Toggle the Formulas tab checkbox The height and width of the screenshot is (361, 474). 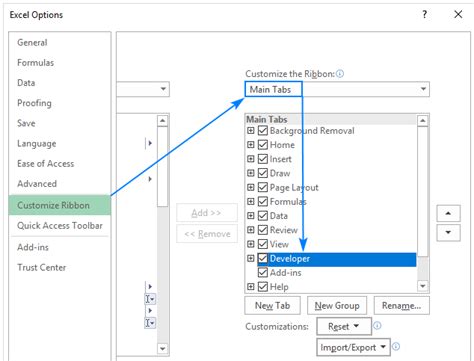(x=263, y=201)
